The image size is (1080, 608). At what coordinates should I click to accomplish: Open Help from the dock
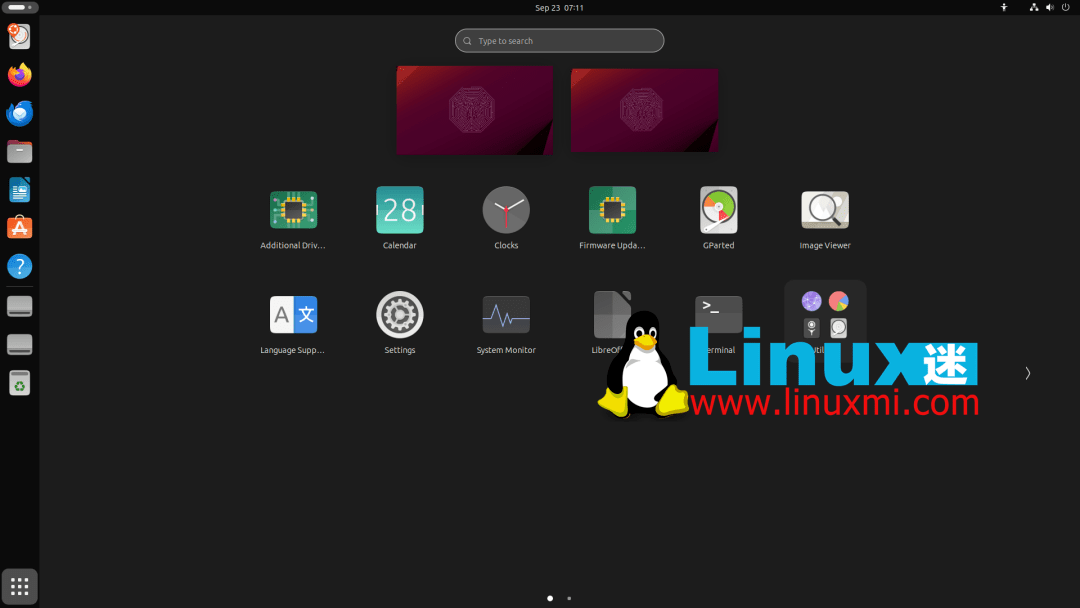point(19,266)
